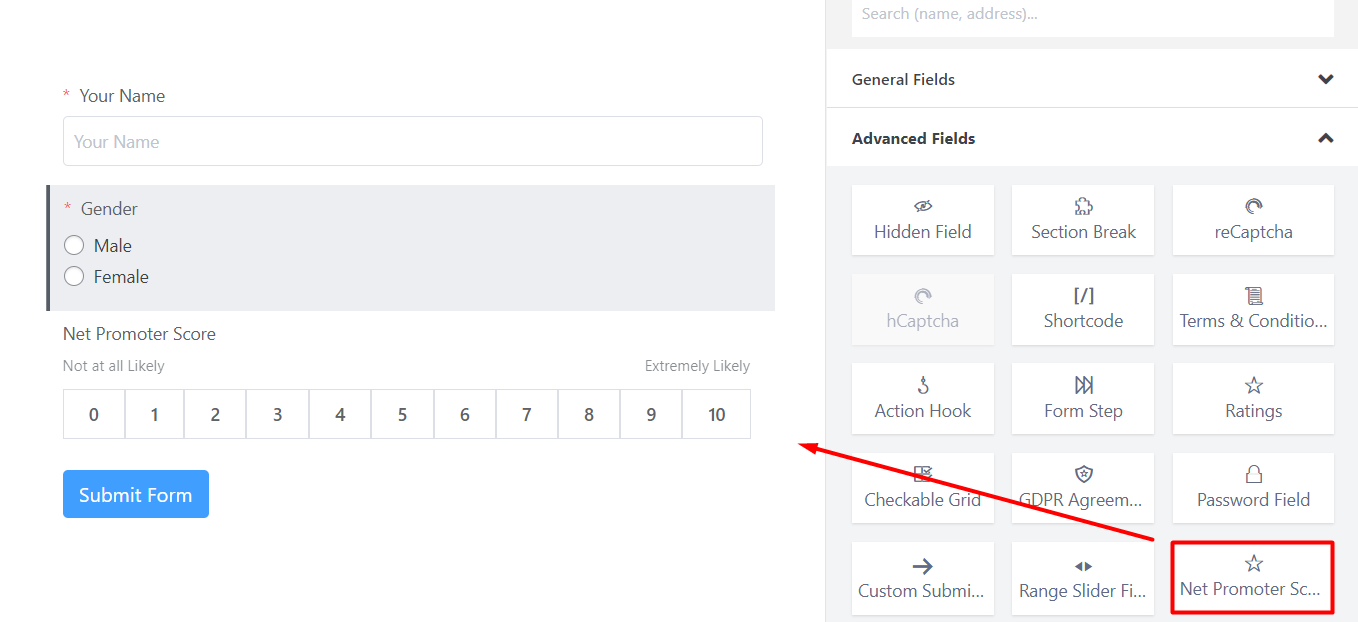Screen dimensions: 1358x622
Task: Click the Submit Form button
Action: (135, 493)
